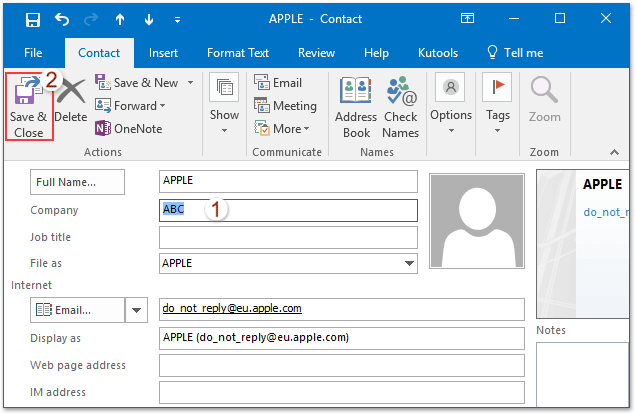This screenshot has height=415, width=636.
Task: Switch to the Review tab
Action: coord(316,53)
